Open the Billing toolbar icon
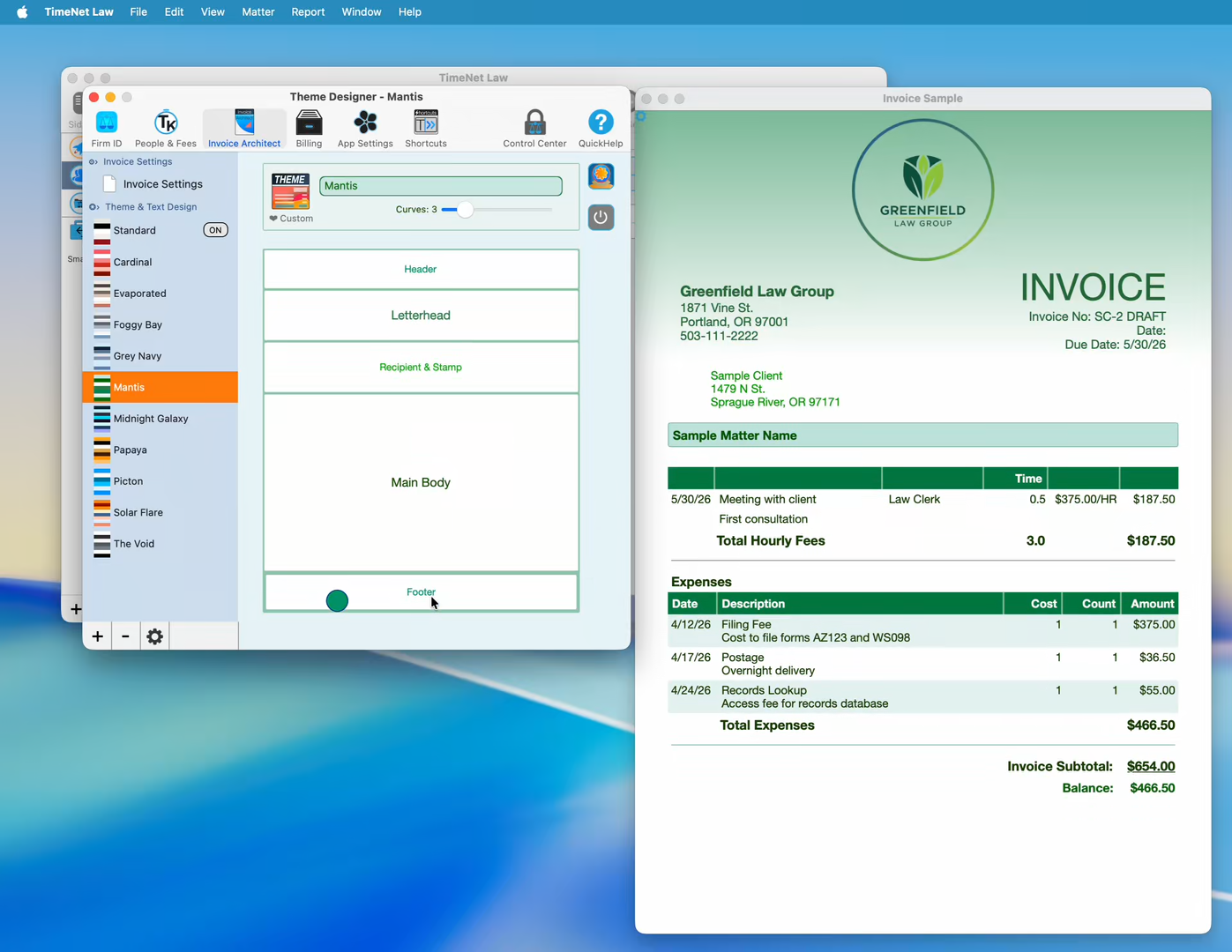Screen dimensions: 1232x952 (309, 129)
